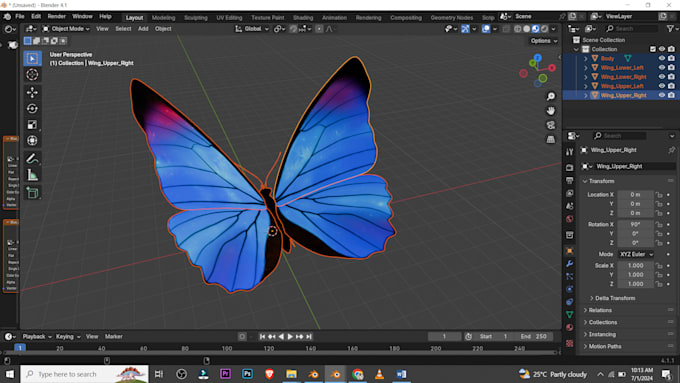
Task: Select the Annotate tool
Action: pyautogui.click(x=32, y=159)
